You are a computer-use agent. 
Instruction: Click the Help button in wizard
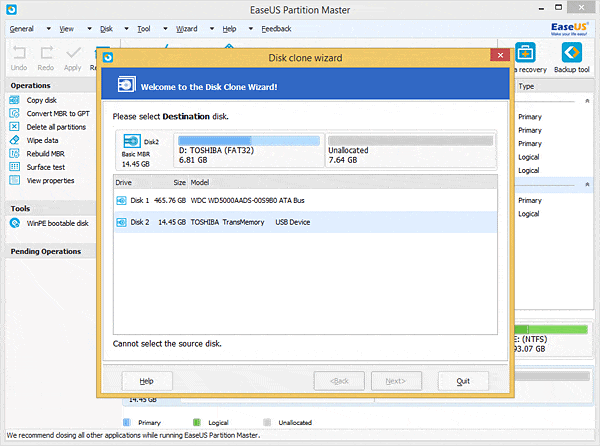[147, 381]
